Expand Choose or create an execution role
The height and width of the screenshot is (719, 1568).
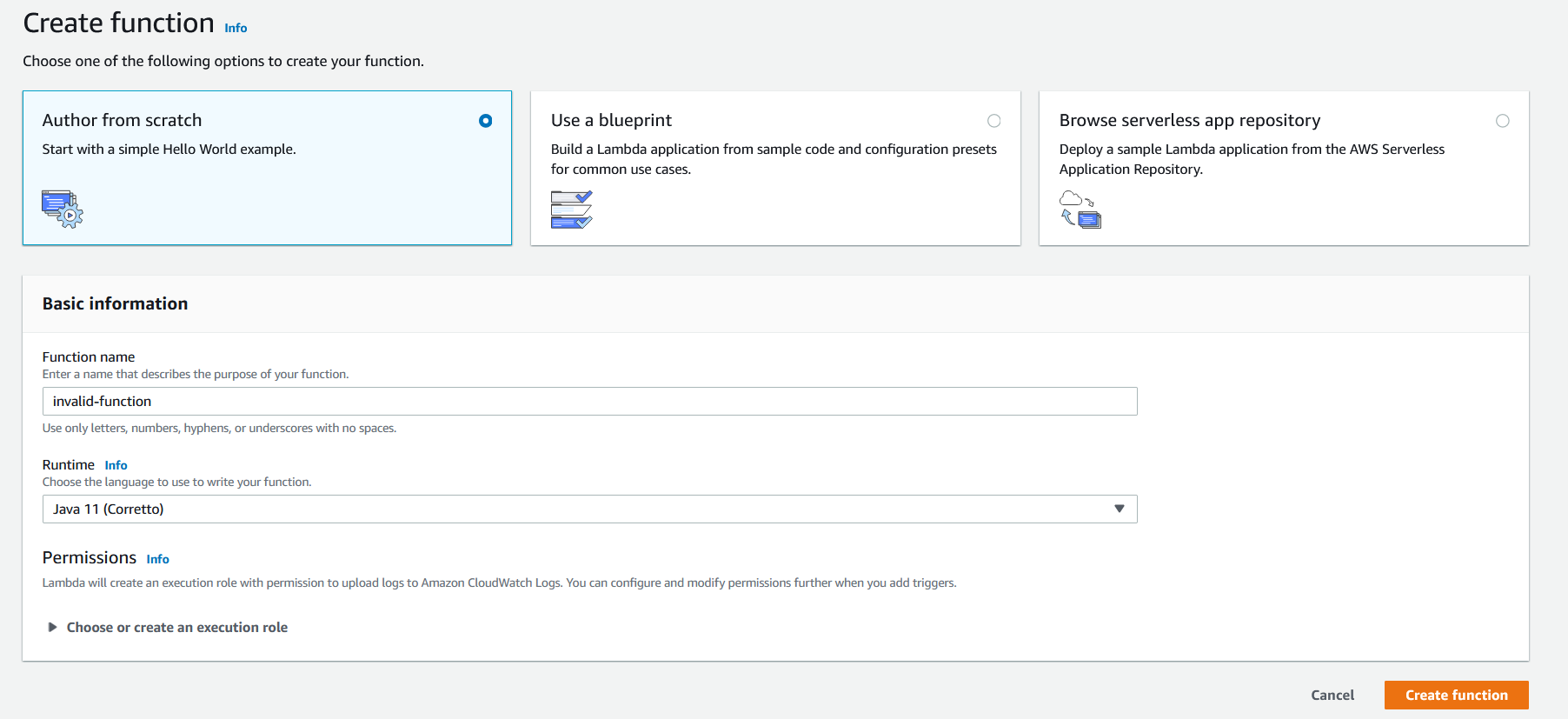point(168,628)
